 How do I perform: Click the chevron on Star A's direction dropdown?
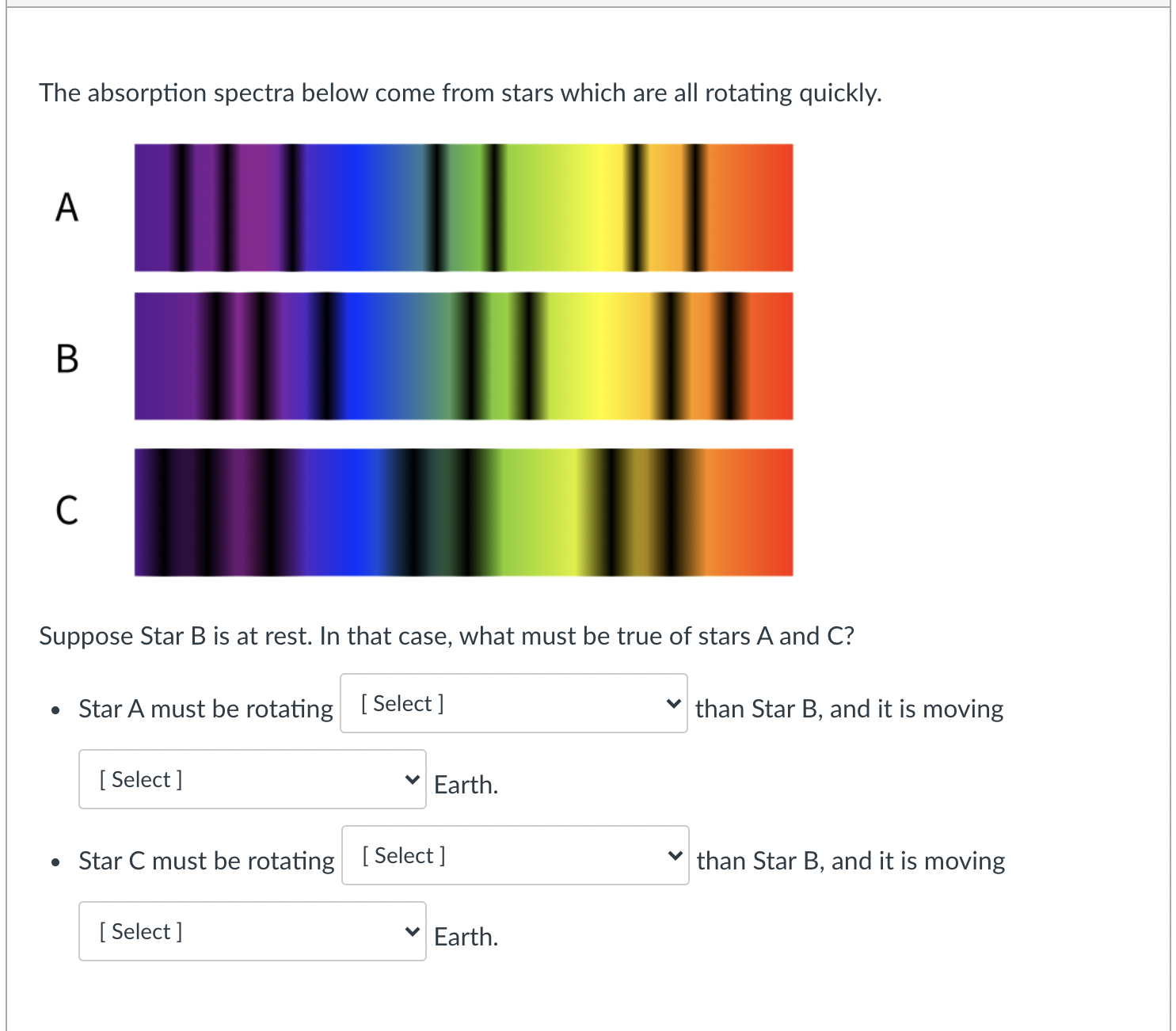413,778
